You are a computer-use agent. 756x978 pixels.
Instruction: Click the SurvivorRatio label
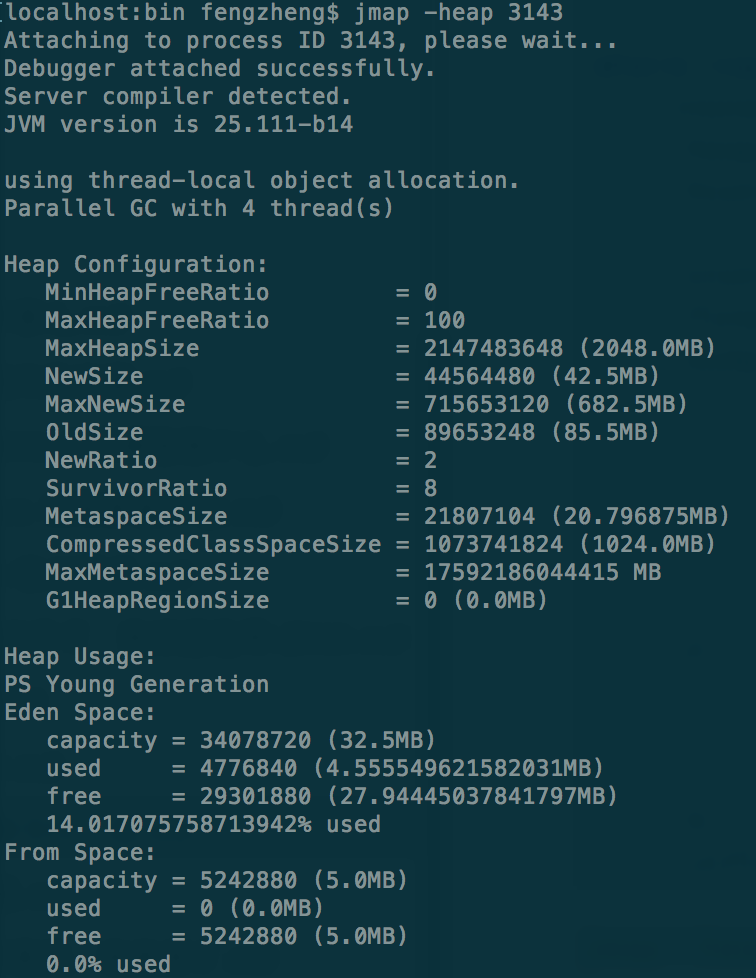tap(136, 489)
